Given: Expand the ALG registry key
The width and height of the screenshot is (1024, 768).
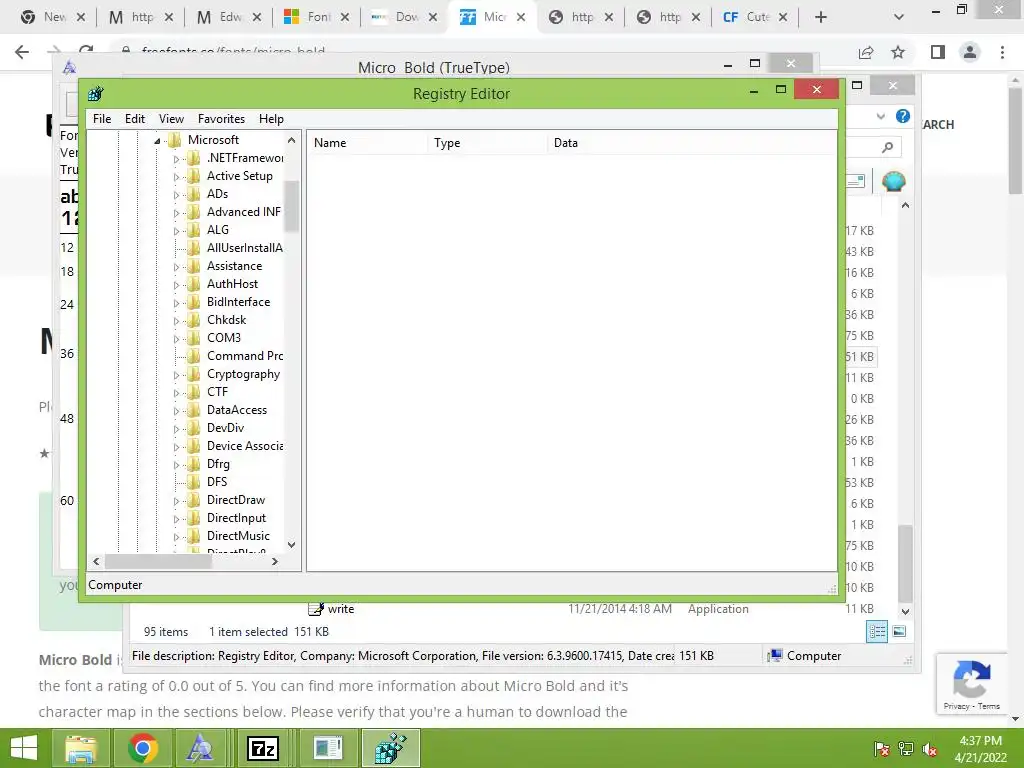Looking at the screenshot, I should pyautogui.click(x=176, y=231).
